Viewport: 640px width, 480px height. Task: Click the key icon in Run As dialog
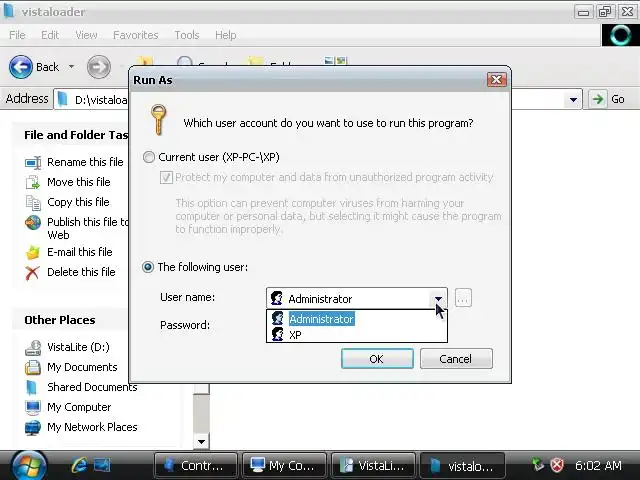click(158, 120)
